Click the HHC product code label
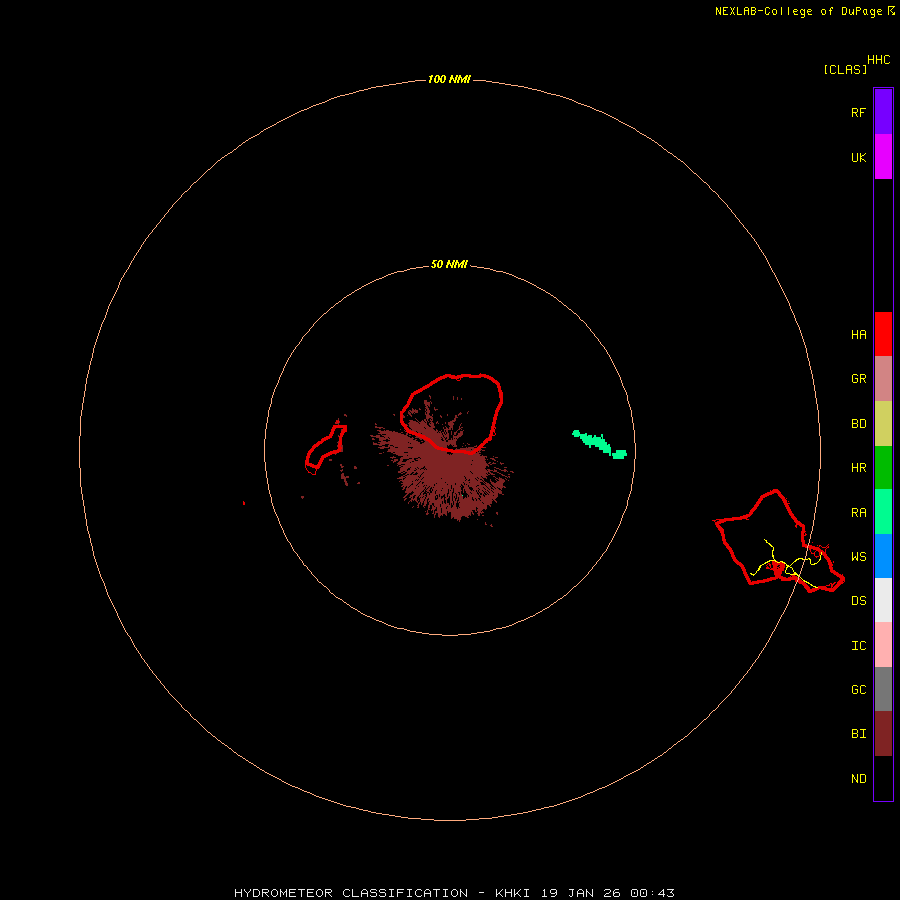900x900 pixels. pyautogui.click(x=878, y=60)
